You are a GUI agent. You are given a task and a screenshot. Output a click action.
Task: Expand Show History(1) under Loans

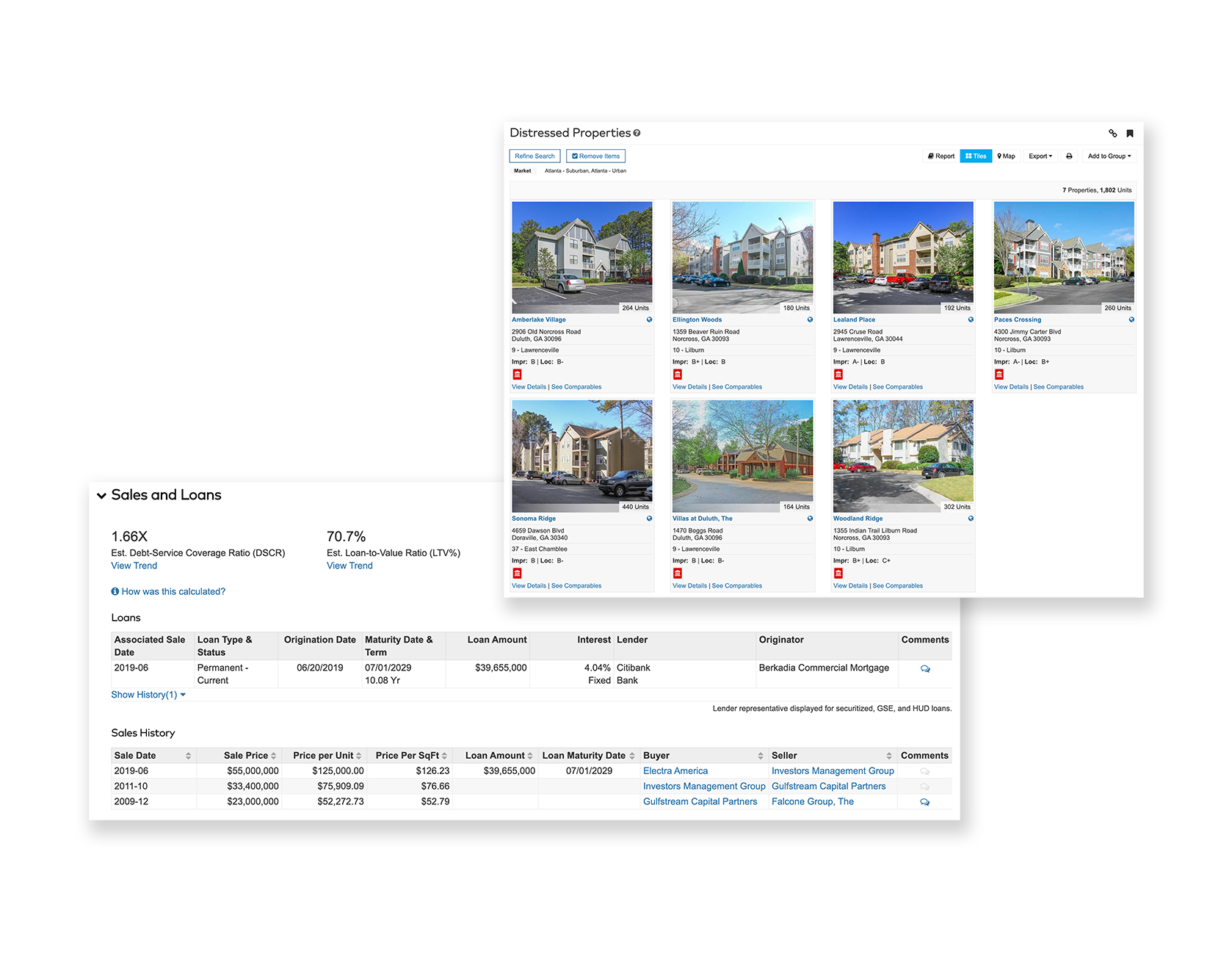point(148,695)
